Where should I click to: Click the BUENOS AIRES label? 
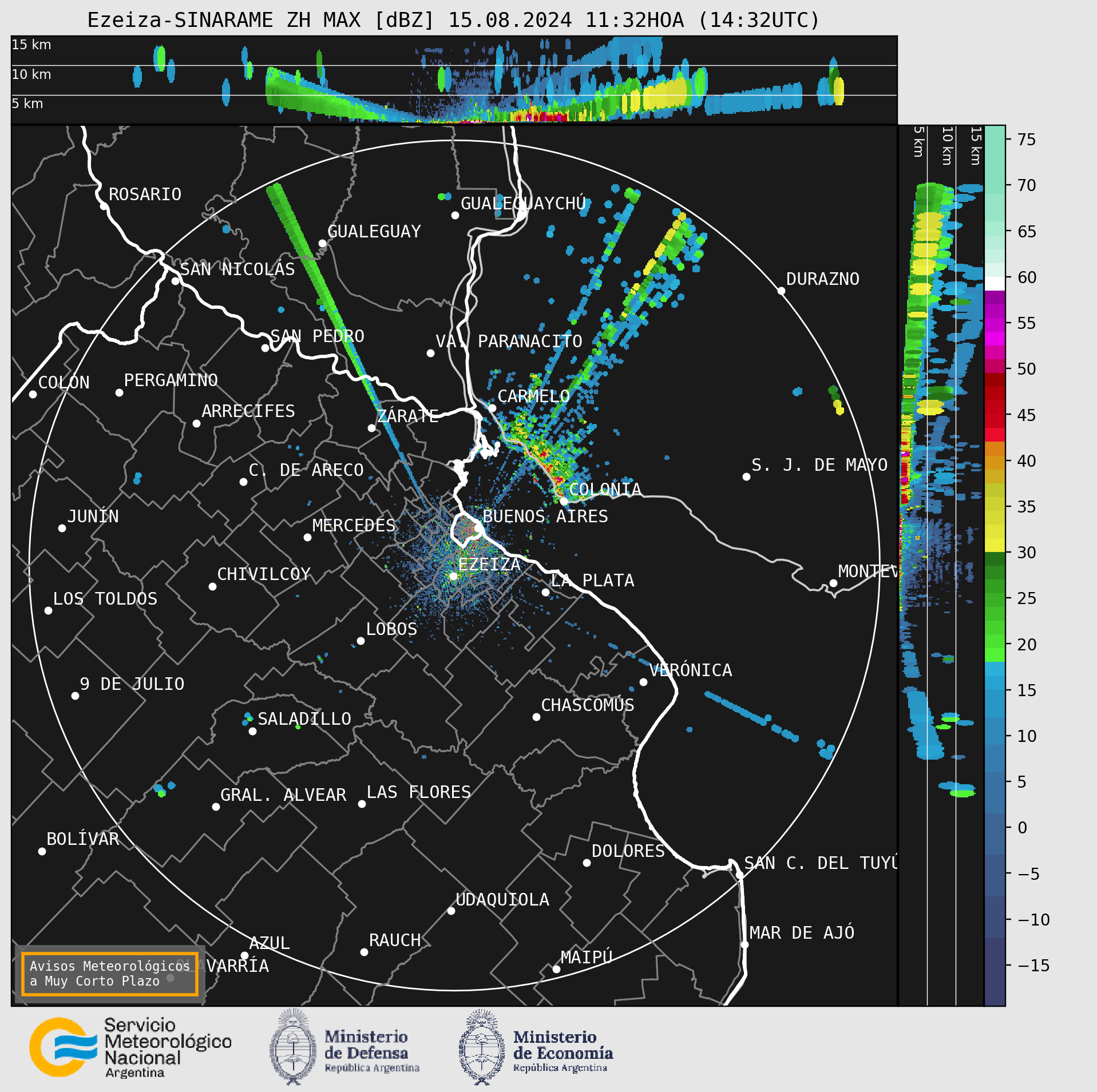click(x=545, y=517)
